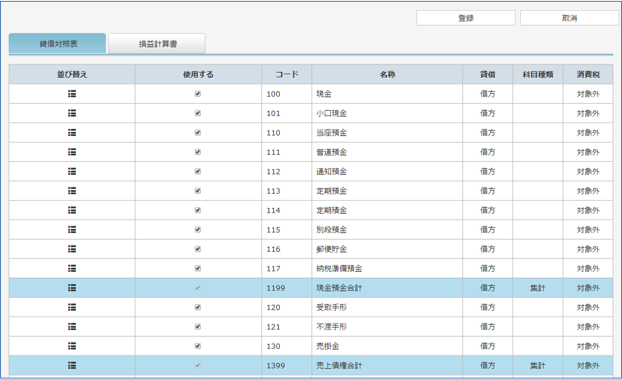Uncheck 使用する for code 100 現金
This screenshot has height=379, width=622.
pyautogui.click(x=198, y=94)
